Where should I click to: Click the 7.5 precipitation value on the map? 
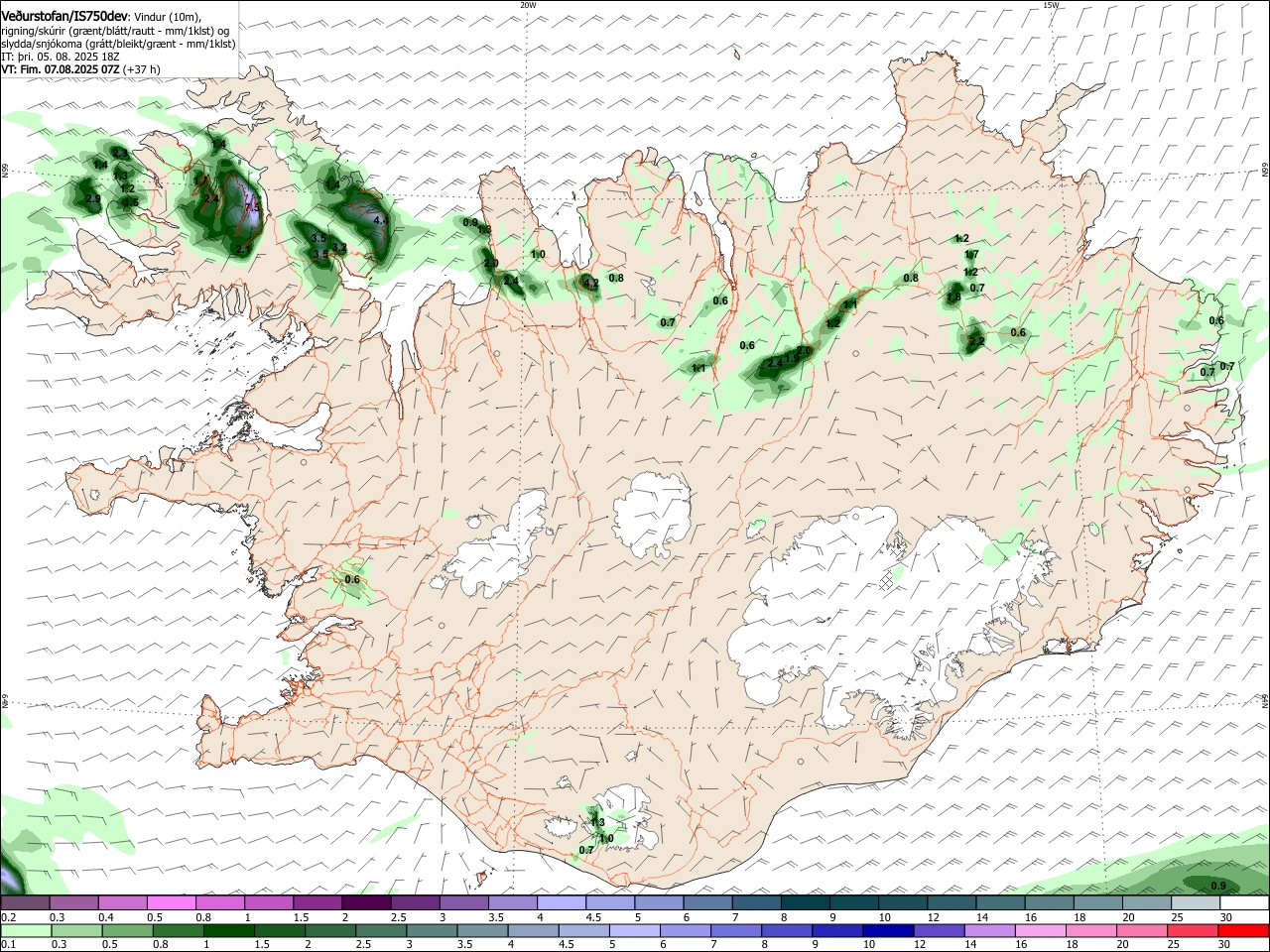tap(252, 207)
